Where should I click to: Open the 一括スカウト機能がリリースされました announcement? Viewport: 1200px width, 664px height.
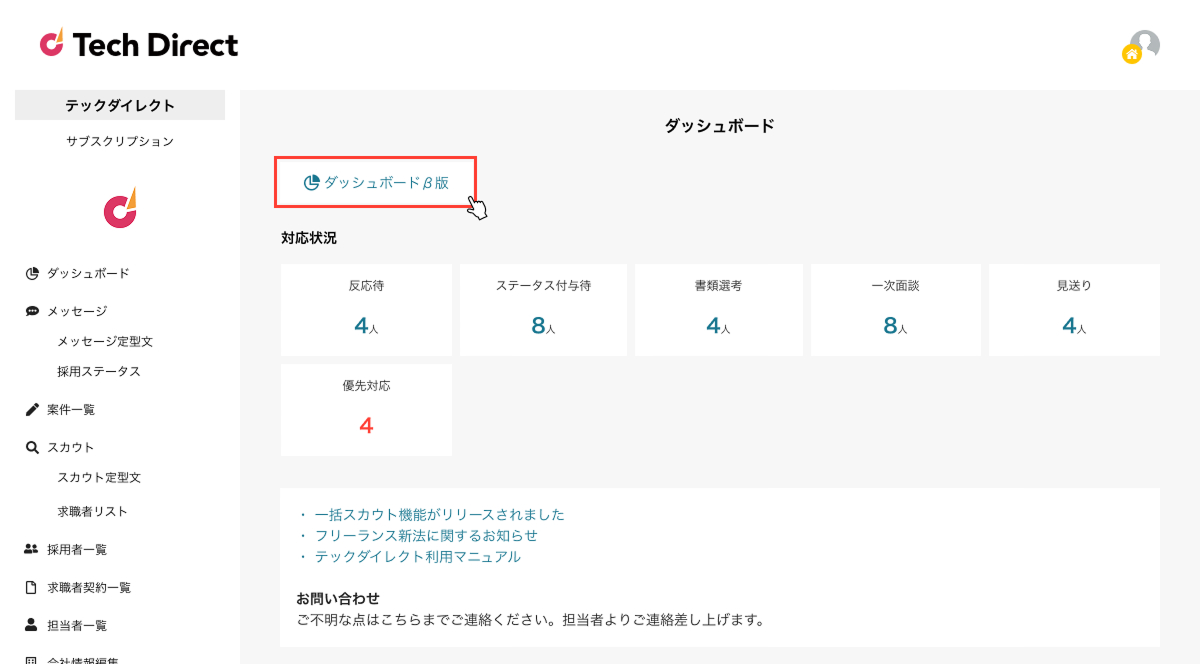pos(439,515)
